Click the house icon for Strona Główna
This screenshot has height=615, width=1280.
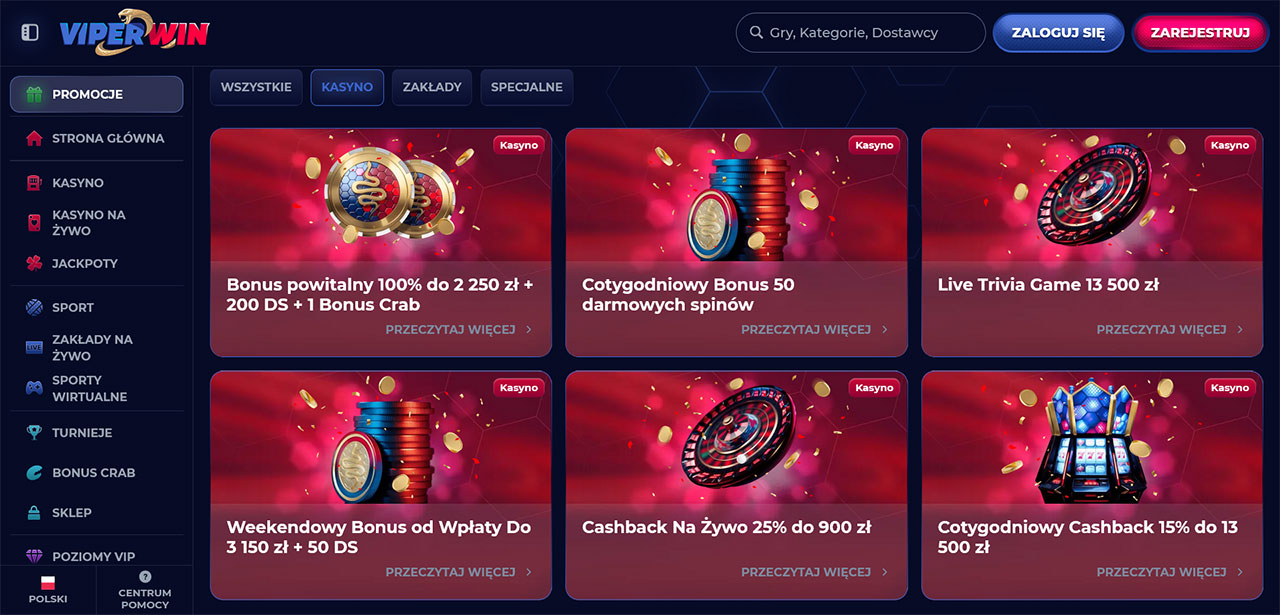point(34,138)
